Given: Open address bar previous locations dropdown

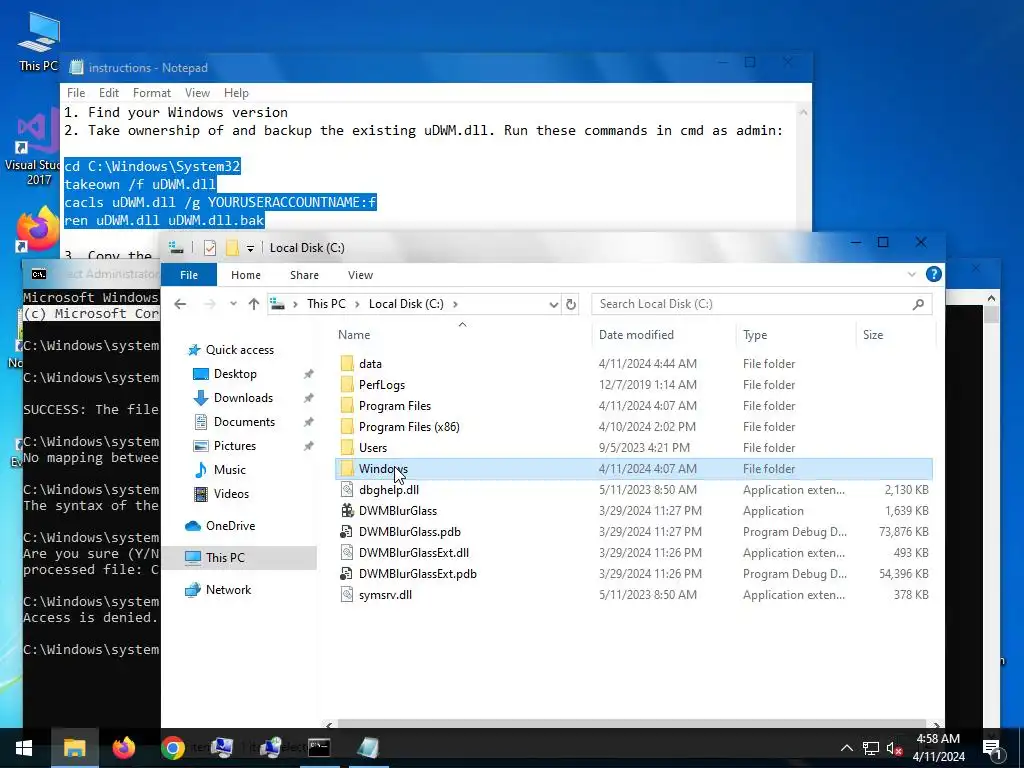Looking at the screenshot, I should (553, 304).
